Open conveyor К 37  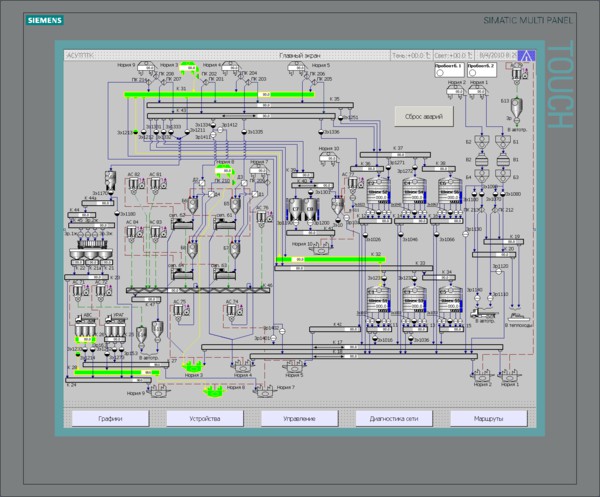tap(395, 155)
